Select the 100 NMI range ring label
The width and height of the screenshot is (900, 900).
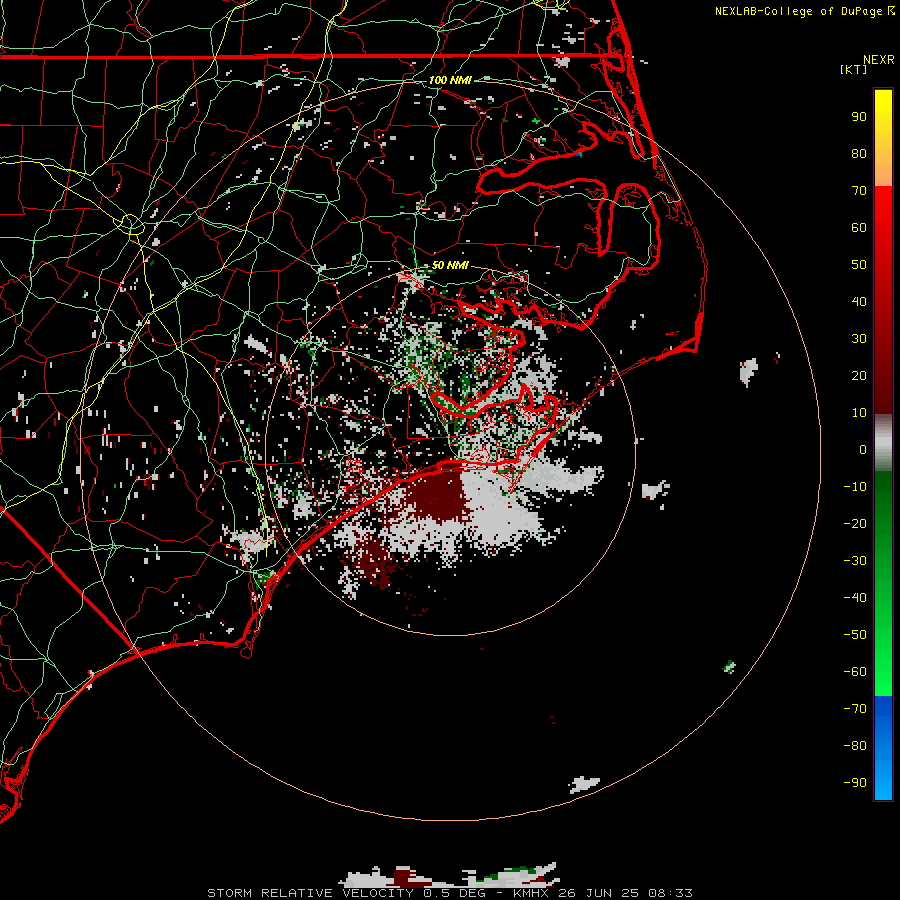(450, 80)
